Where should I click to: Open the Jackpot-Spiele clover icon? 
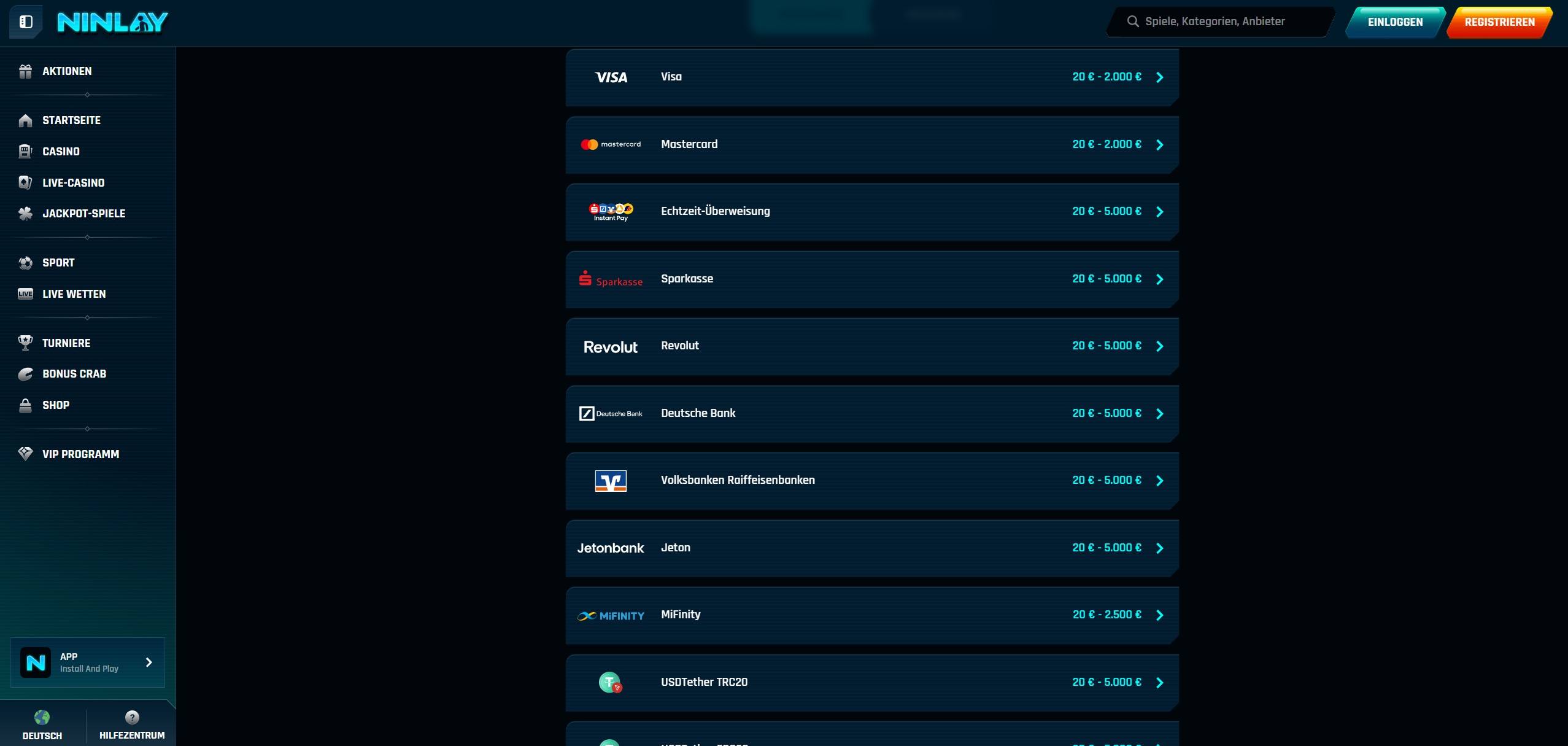point(25,214)
